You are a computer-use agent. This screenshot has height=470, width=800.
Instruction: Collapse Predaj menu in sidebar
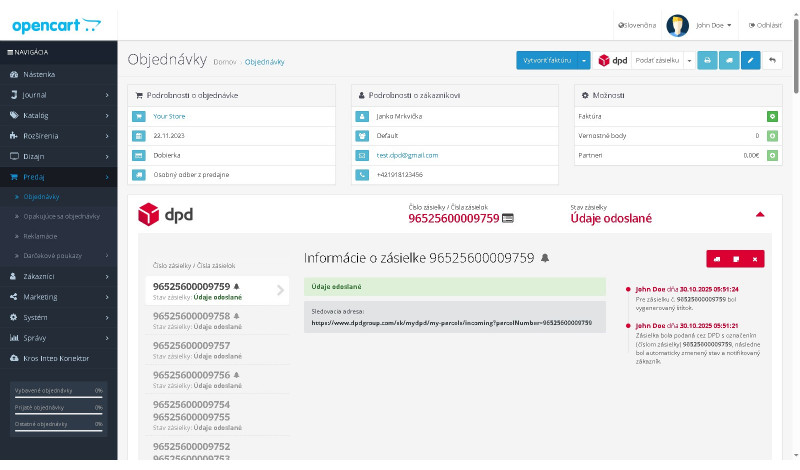click(x=59, y=177)
